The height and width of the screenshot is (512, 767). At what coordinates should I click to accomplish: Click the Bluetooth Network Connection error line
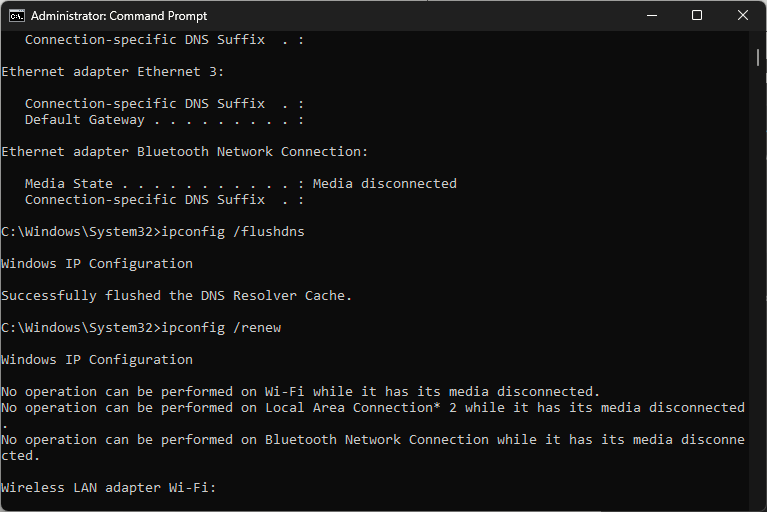tap(373, 440)
